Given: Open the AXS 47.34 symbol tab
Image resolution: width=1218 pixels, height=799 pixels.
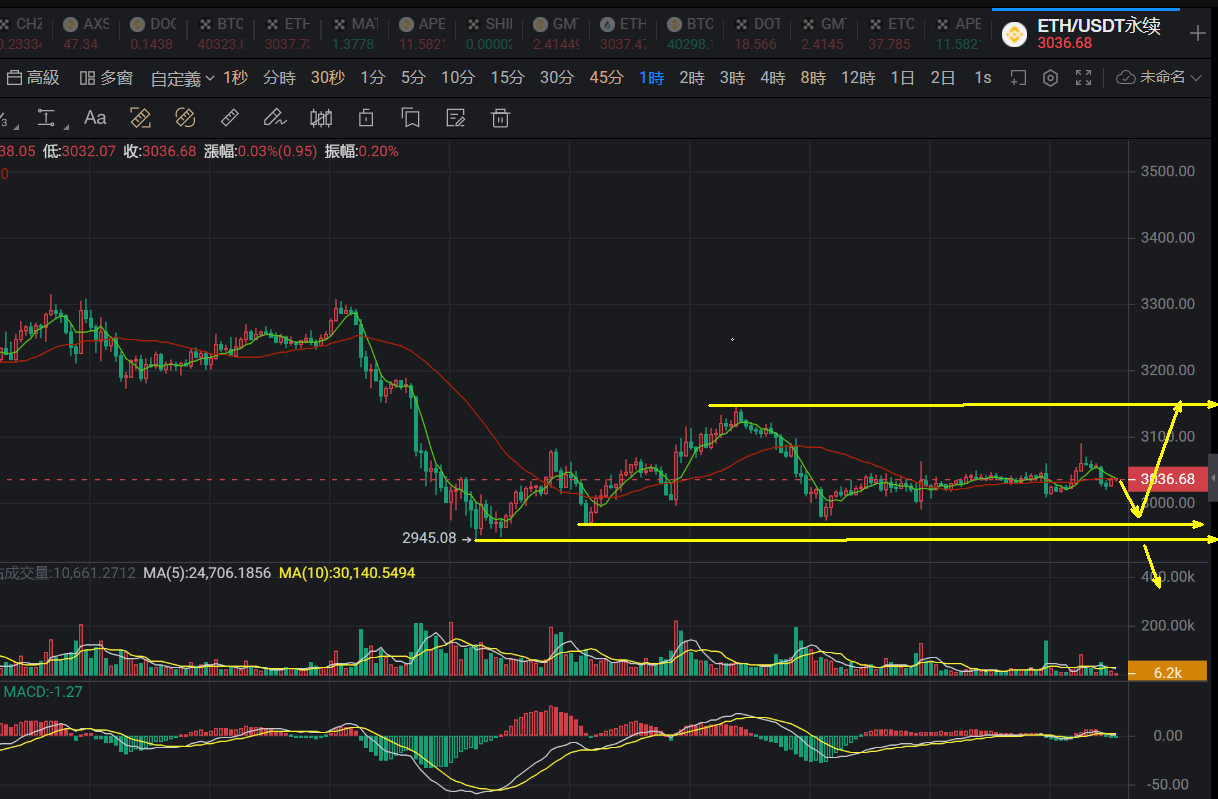Looking at the screenshot, I should (87, 33).
